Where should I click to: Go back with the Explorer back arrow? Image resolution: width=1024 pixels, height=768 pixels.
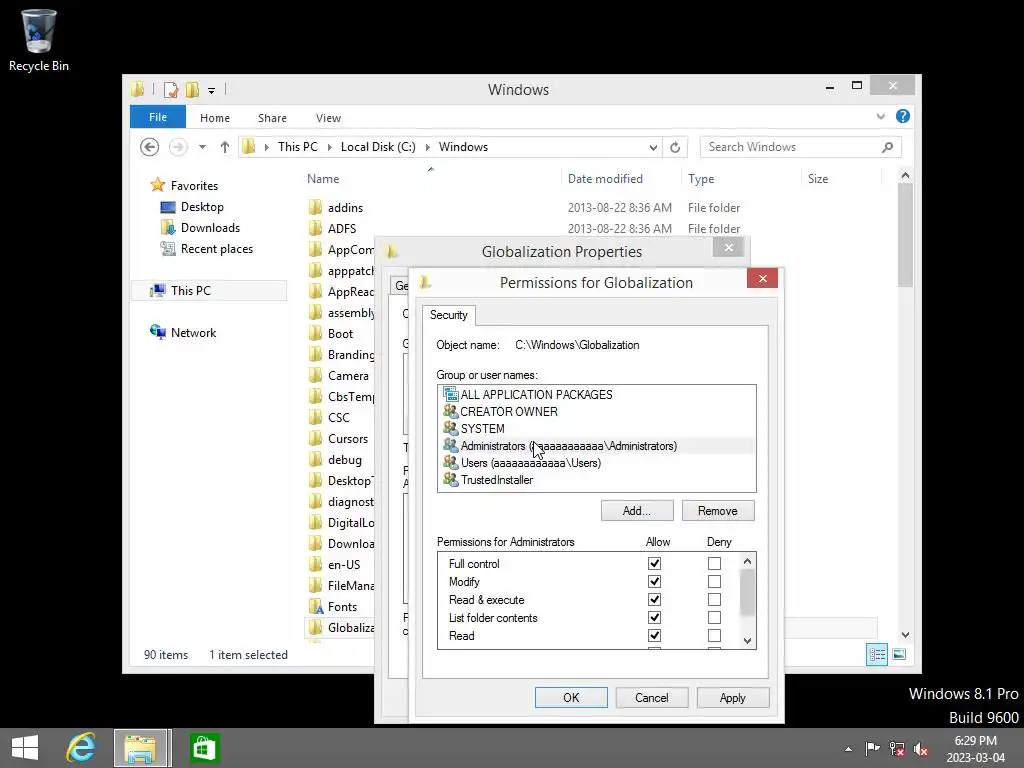point(150,147)
